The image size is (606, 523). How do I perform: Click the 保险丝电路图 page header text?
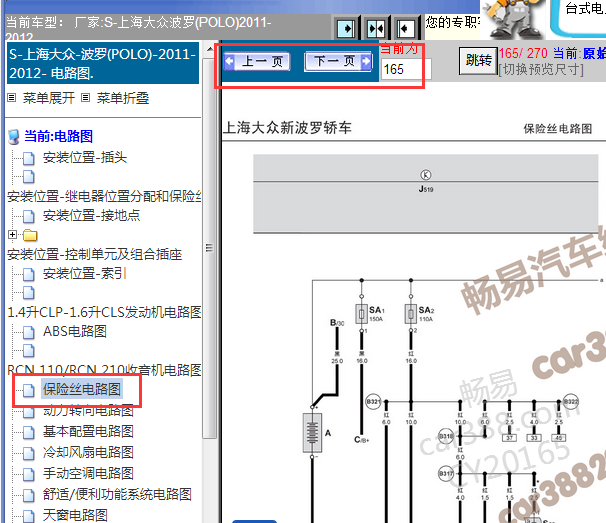coord(558,129)
